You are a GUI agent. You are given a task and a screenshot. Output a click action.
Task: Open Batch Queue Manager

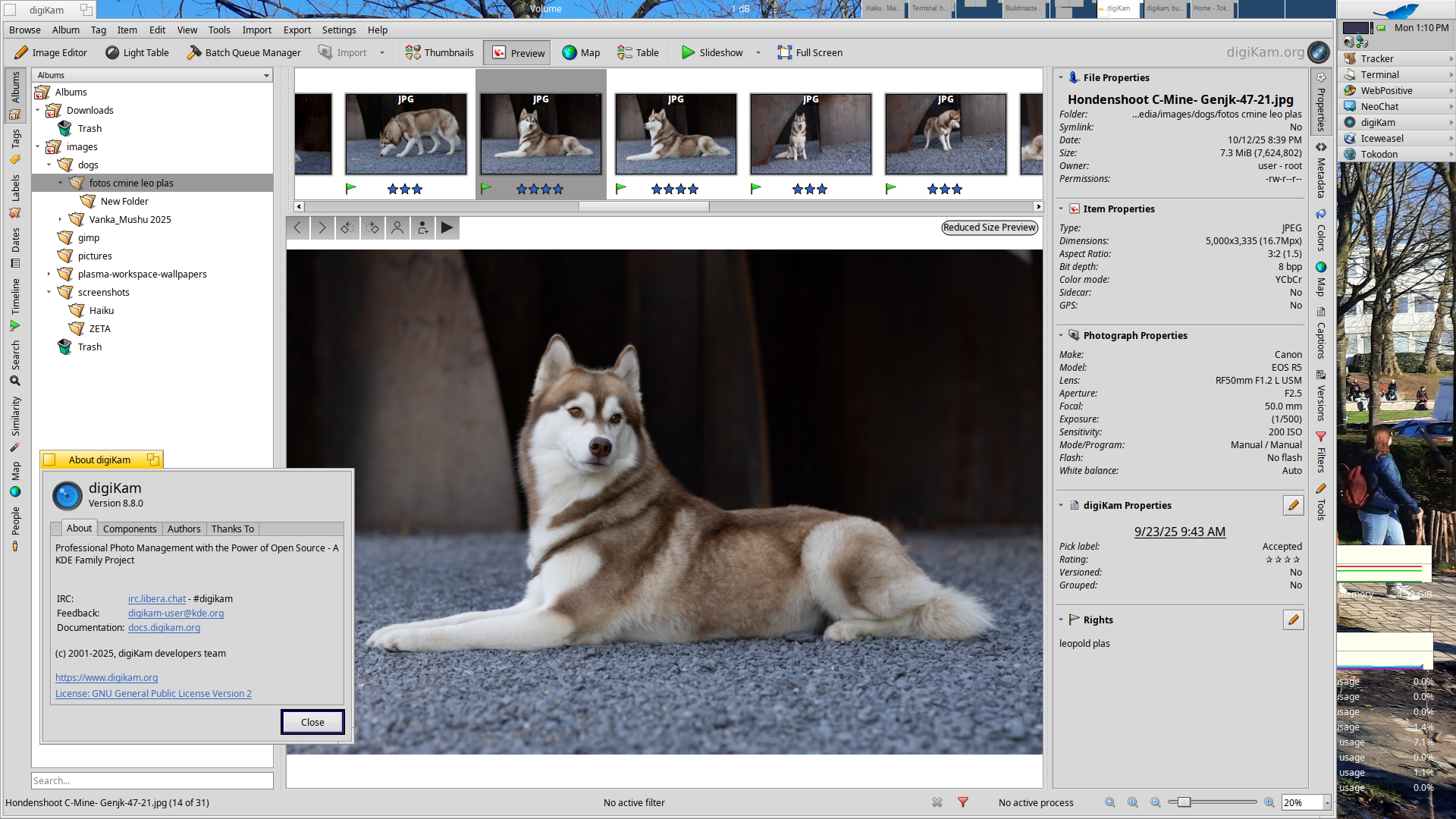tap(244, 52)
